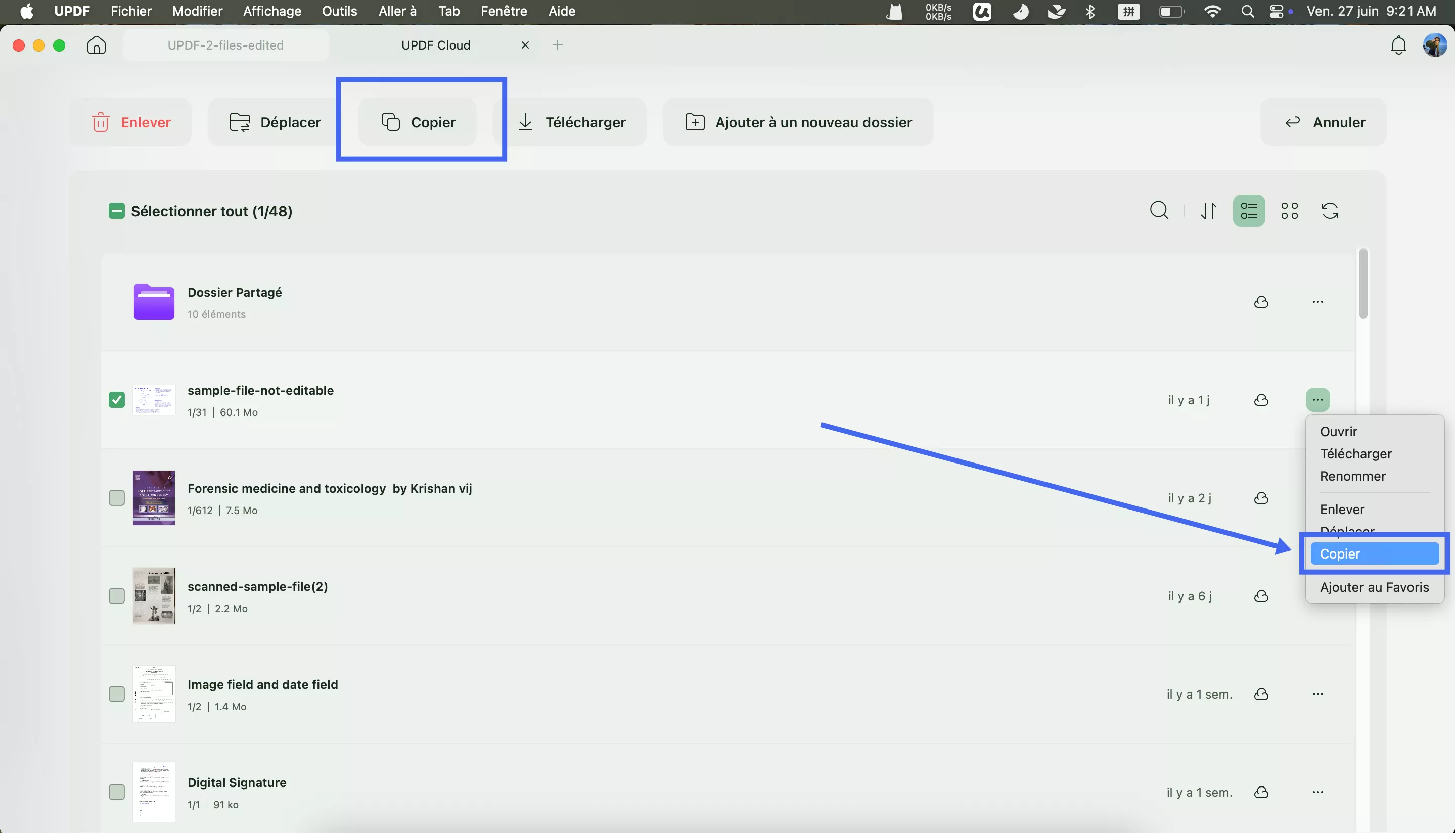Check Digital Signature checkbox
Image resolution: width=1456 pixels, height=833 pixels.
coord(116,793)
